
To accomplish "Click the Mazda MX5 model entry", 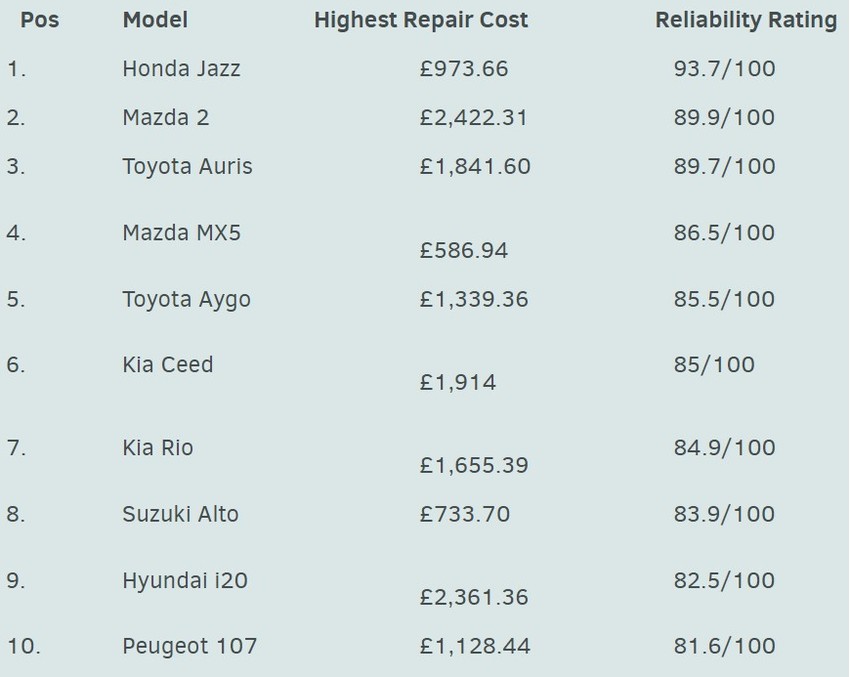I will 182,233.
